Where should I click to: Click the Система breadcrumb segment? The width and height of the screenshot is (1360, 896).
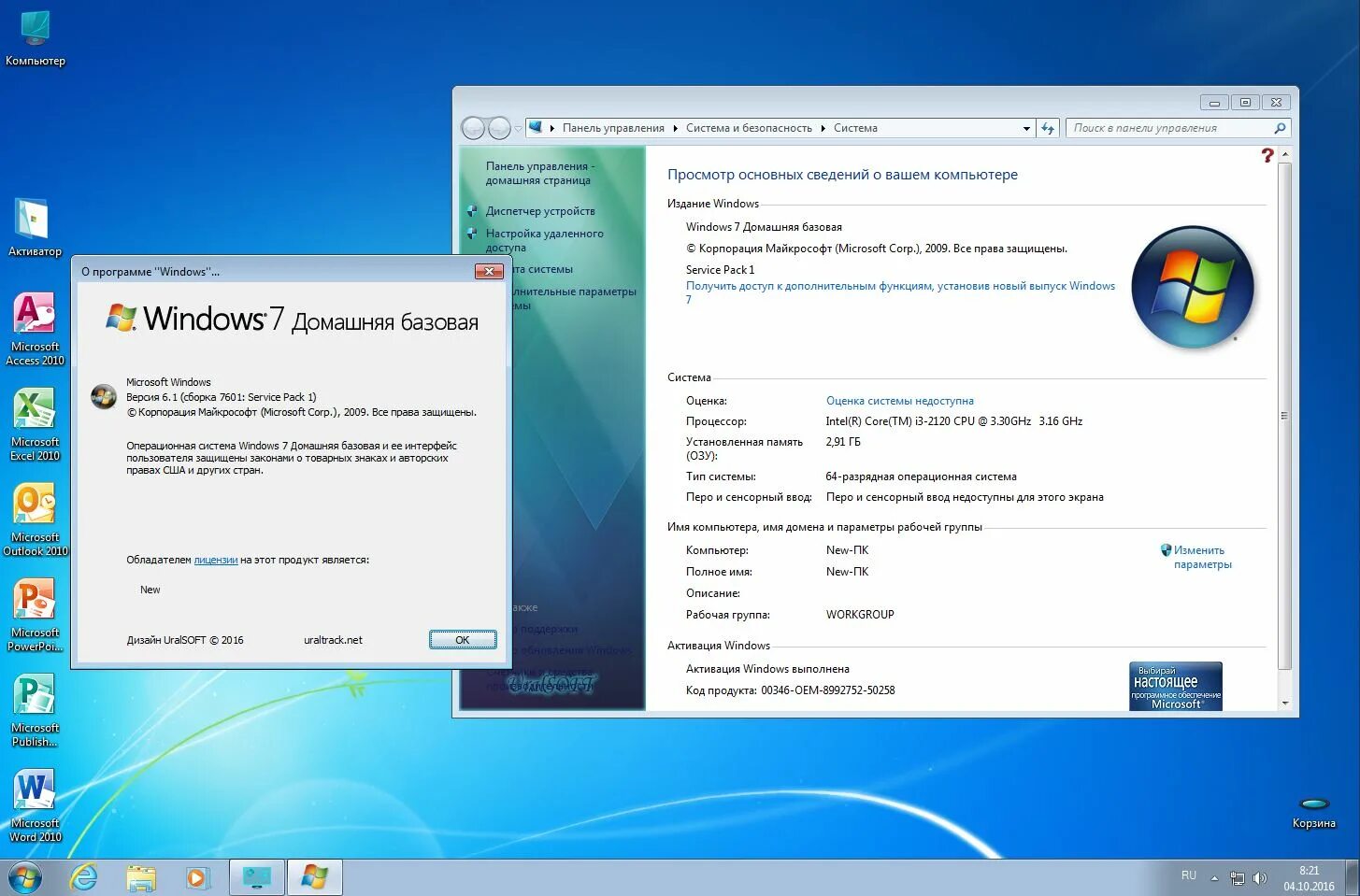point(855,128)
